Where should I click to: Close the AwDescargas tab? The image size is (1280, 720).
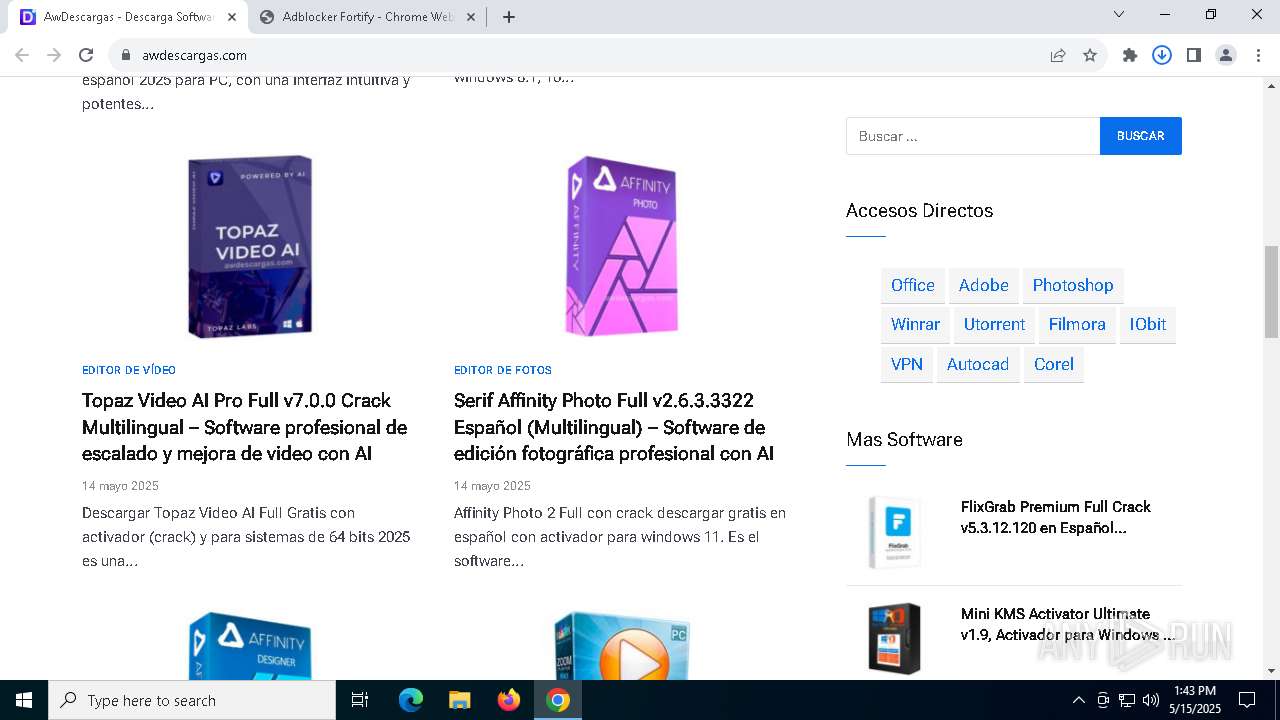point(231,16)
